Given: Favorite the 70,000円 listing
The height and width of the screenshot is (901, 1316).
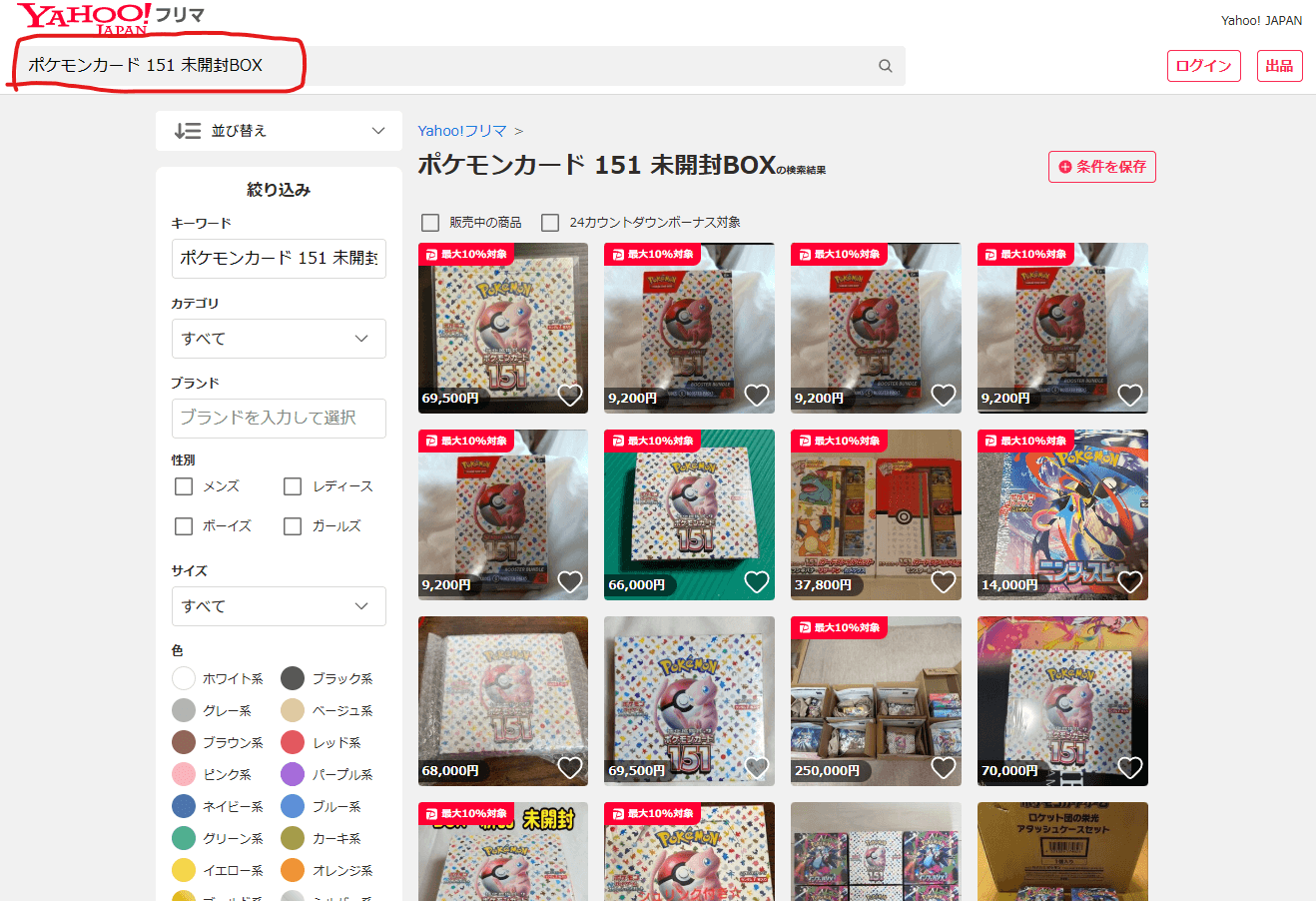Looking at the screenshot, I should pyautogui.click(x=1130, y=768).
